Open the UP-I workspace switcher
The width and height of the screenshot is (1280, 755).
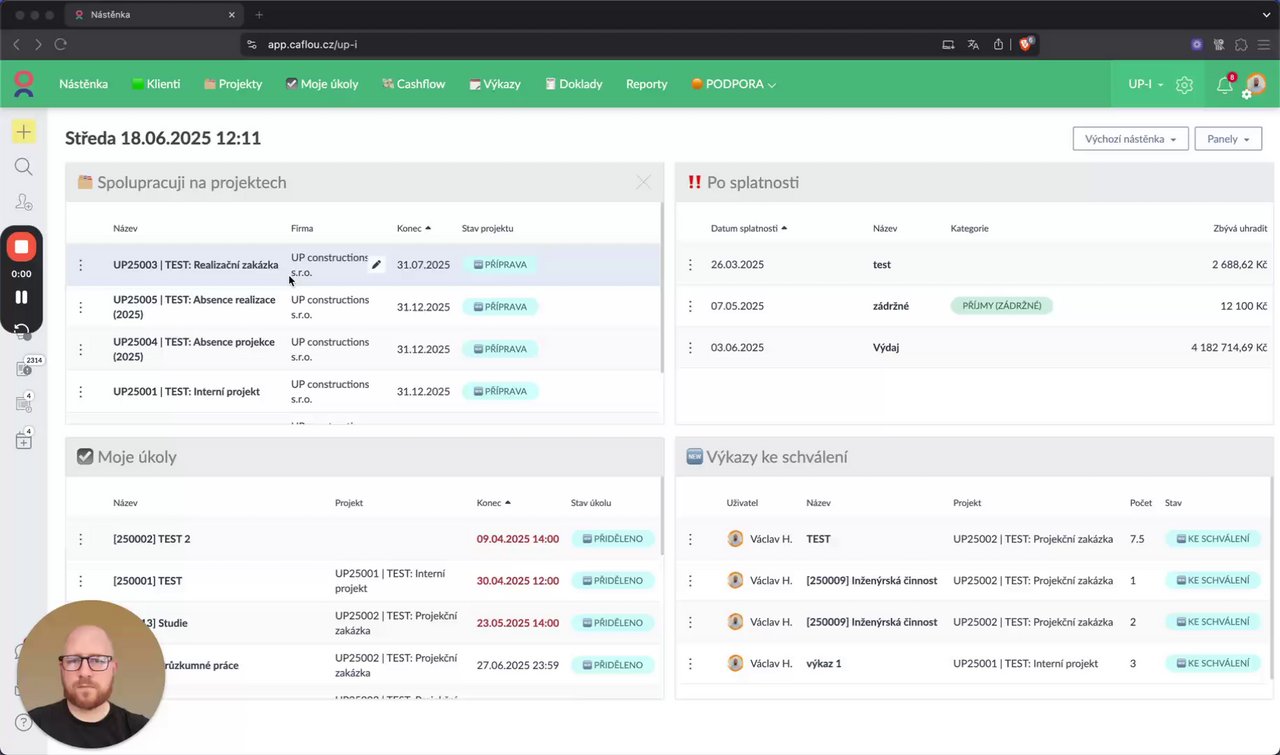pos(1146,85)
